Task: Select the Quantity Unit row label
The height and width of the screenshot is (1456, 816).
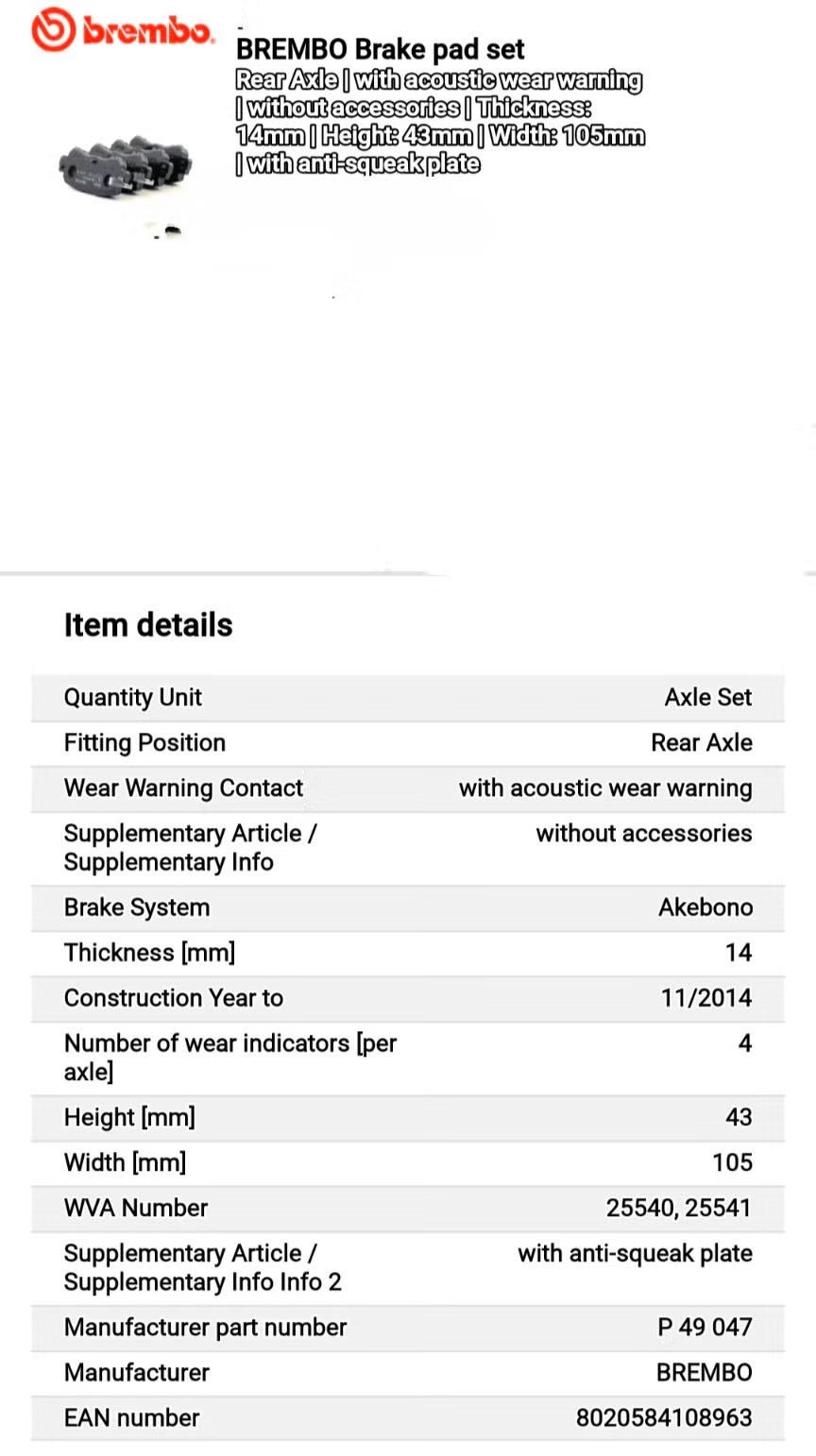Action: 133,698
